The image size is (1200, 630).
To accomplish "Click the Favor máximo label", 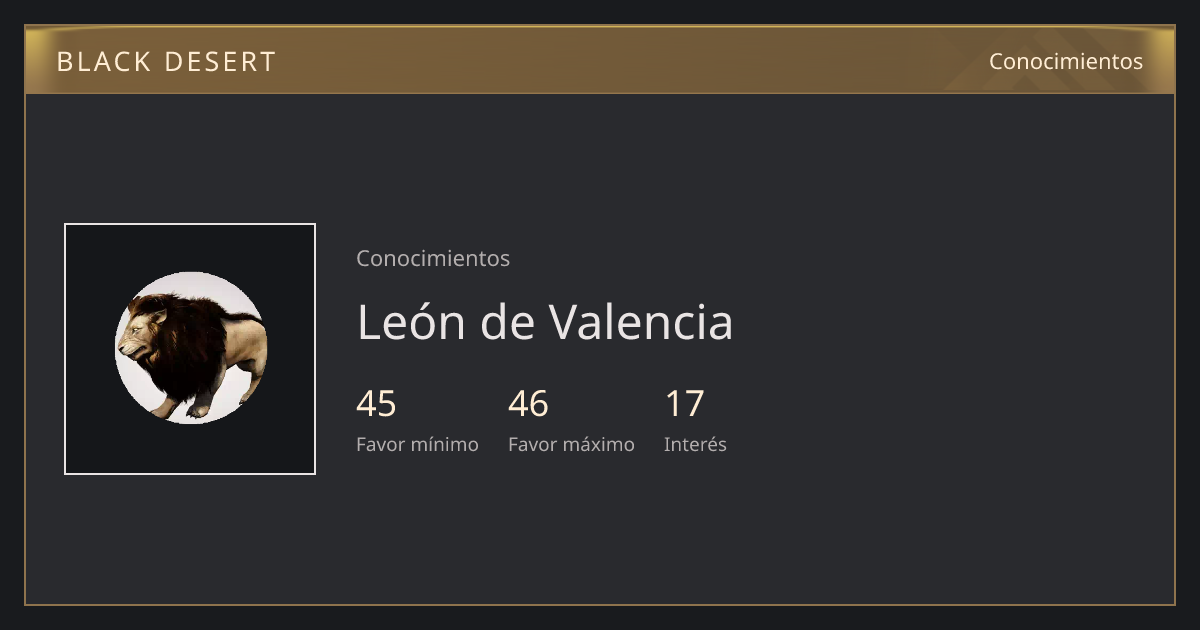I will [571, 444].
